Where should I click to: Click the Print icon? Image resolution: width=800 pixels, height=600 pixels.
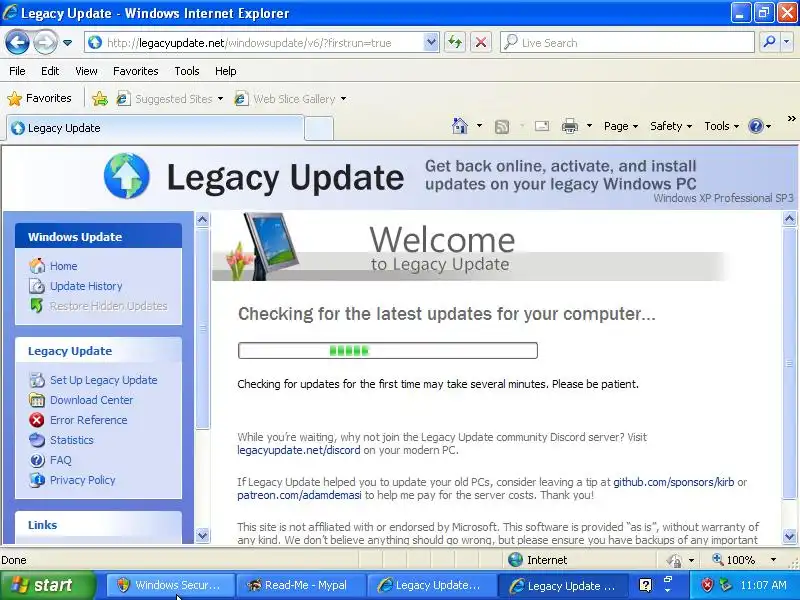pyautogui.click(x=569, y=126)
